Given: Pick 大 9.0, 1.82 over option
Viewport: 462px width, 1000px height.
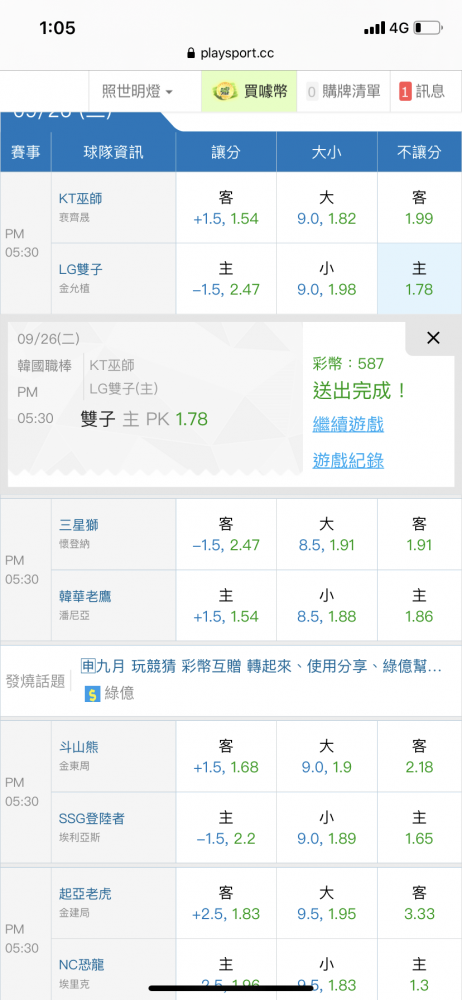Looking at the screenshot, I should point(327,208).
